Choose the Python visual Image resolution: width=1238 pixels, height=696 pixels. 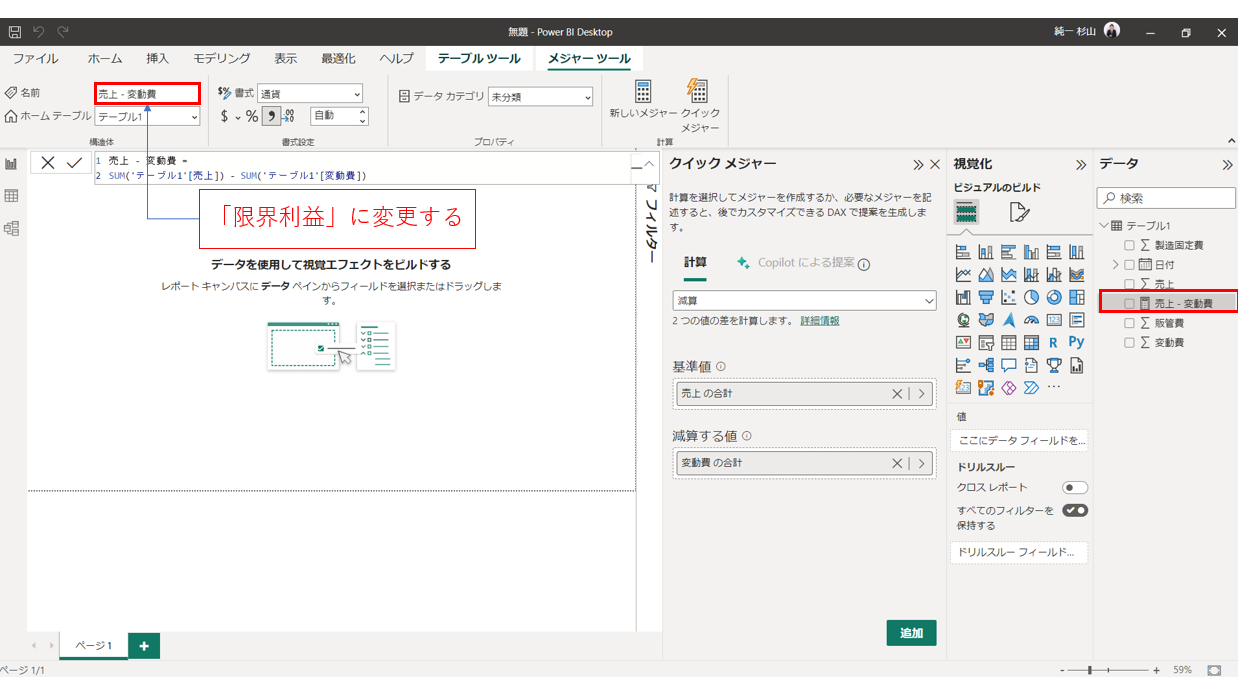pos(1077,342)
